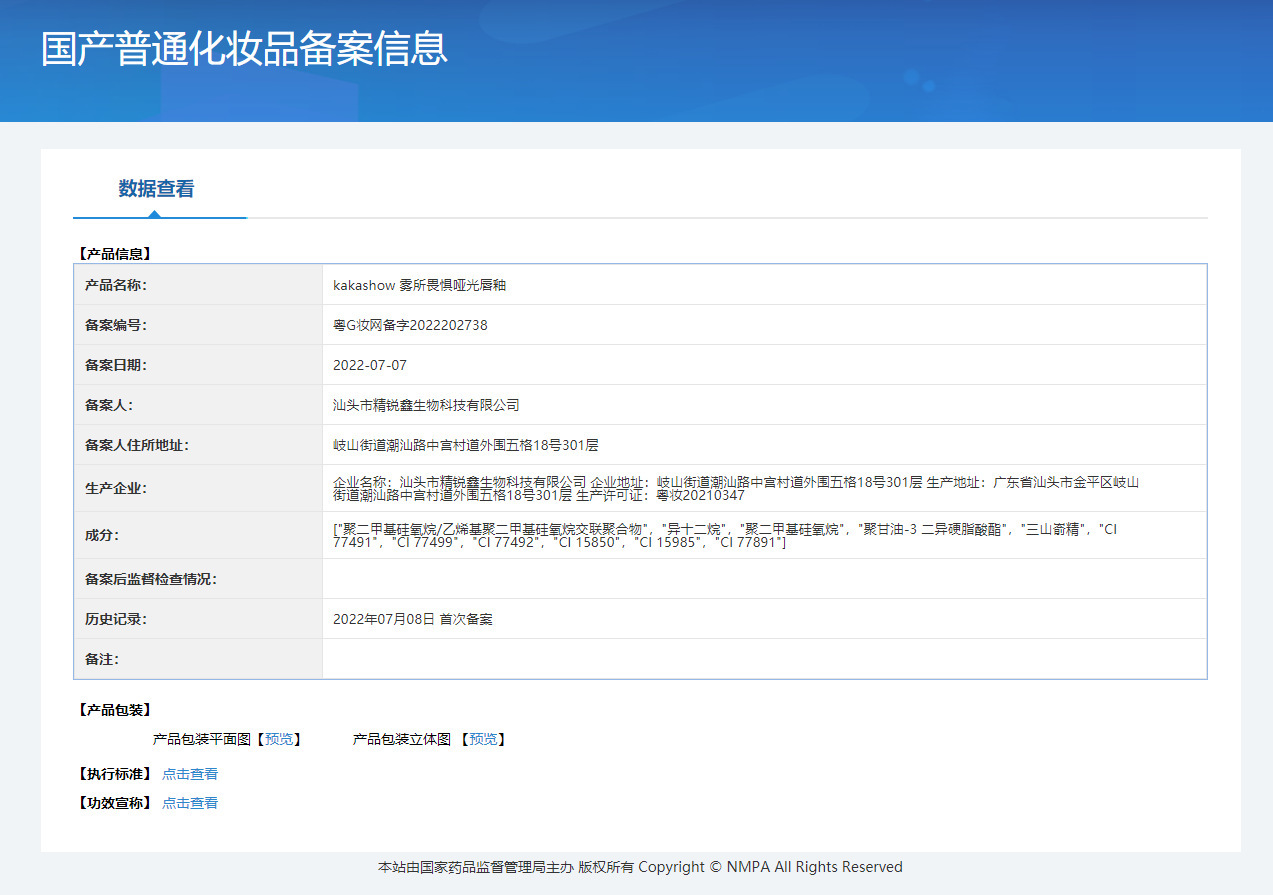
Task: Click the empty 备注 value cell
Action: [x=764, y=659]
